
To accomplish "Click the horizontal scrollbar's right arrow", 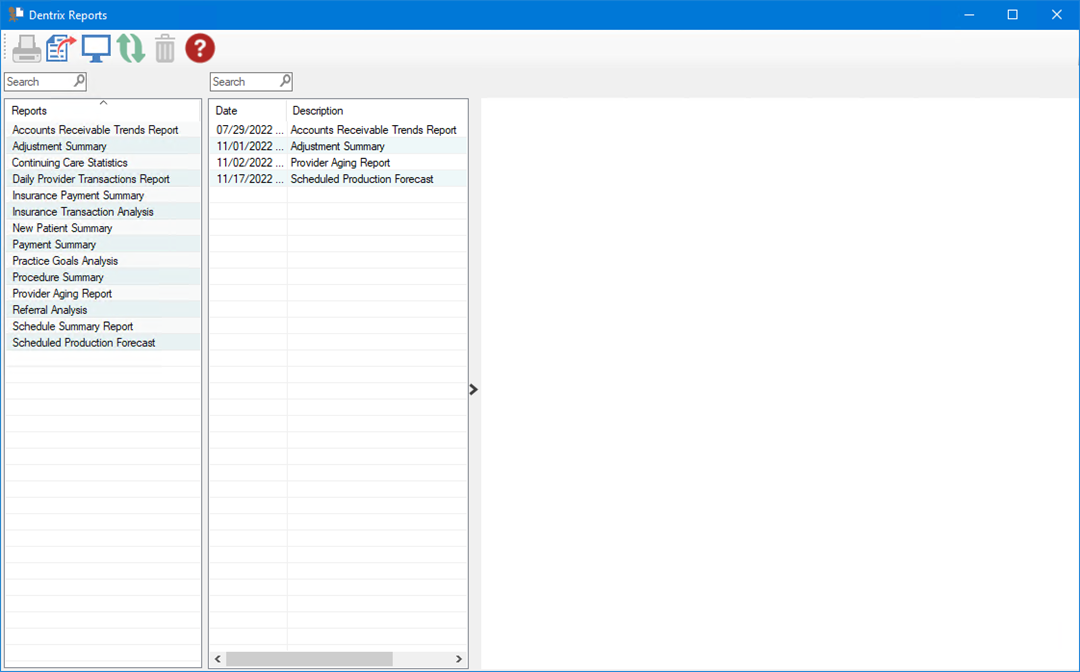I will pos(459,659).
